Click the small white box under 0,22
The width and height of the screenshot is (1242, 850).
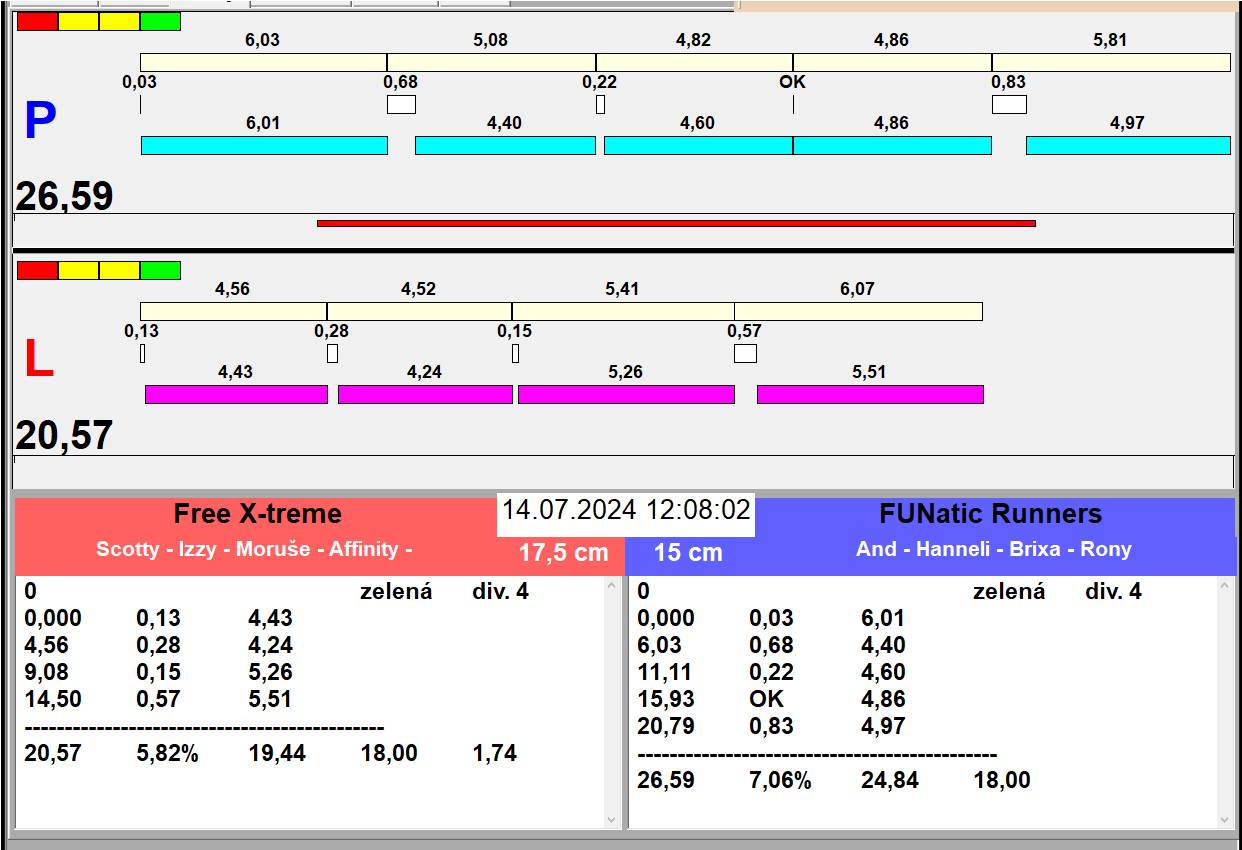(600, 104)
